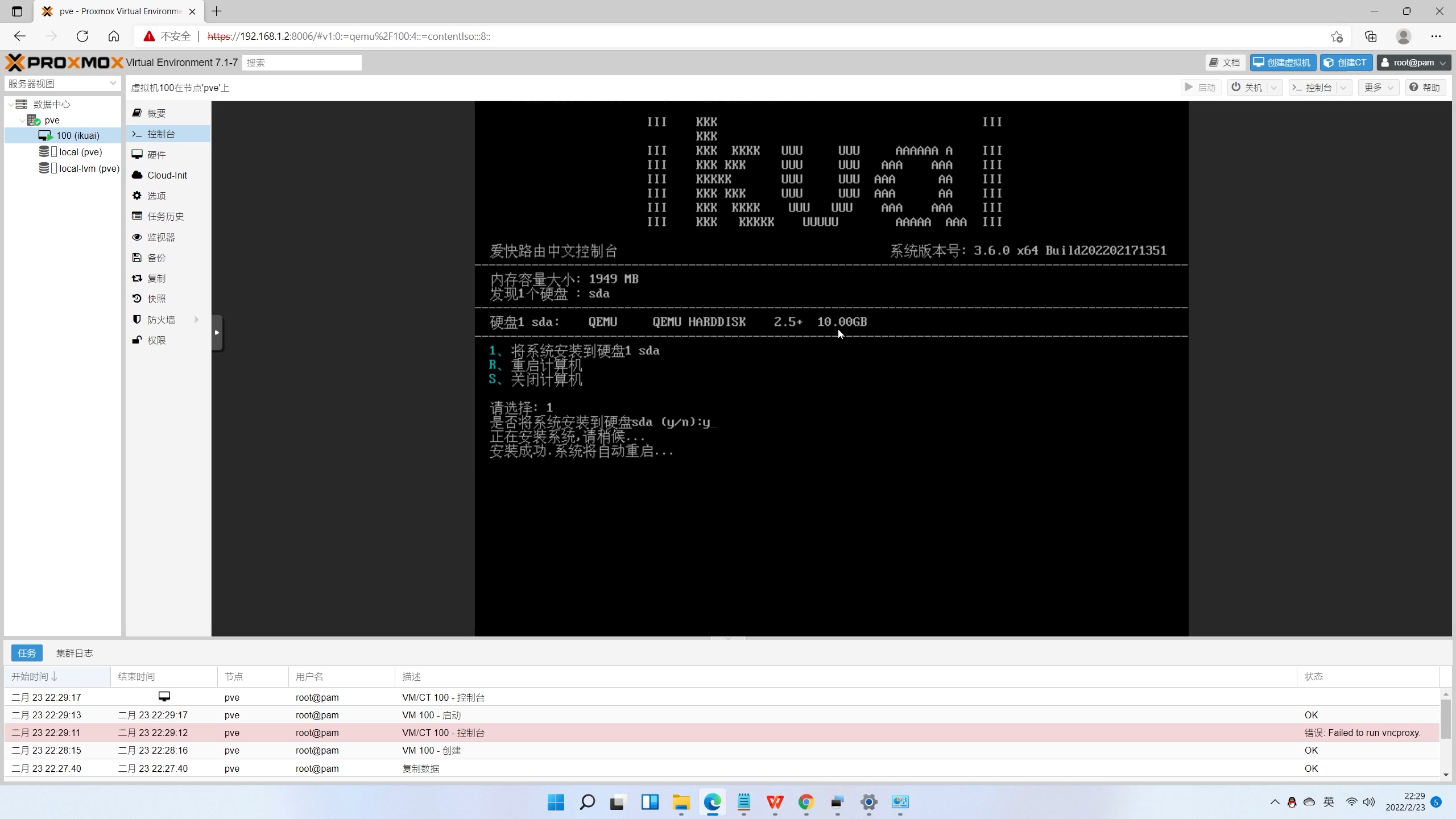
Task: Expand the 服务器视图 view selector
Action: click(113, 84)
